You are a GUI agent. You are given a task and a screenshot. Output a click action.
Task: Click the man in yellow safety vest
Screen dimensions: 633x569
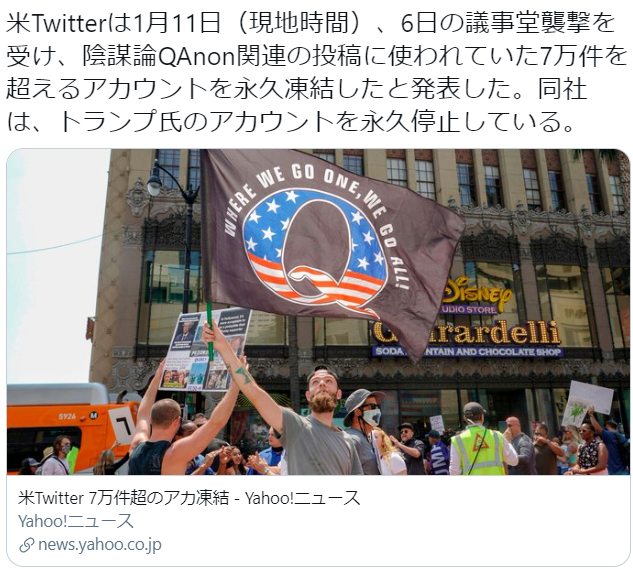(x=479, y=440)
